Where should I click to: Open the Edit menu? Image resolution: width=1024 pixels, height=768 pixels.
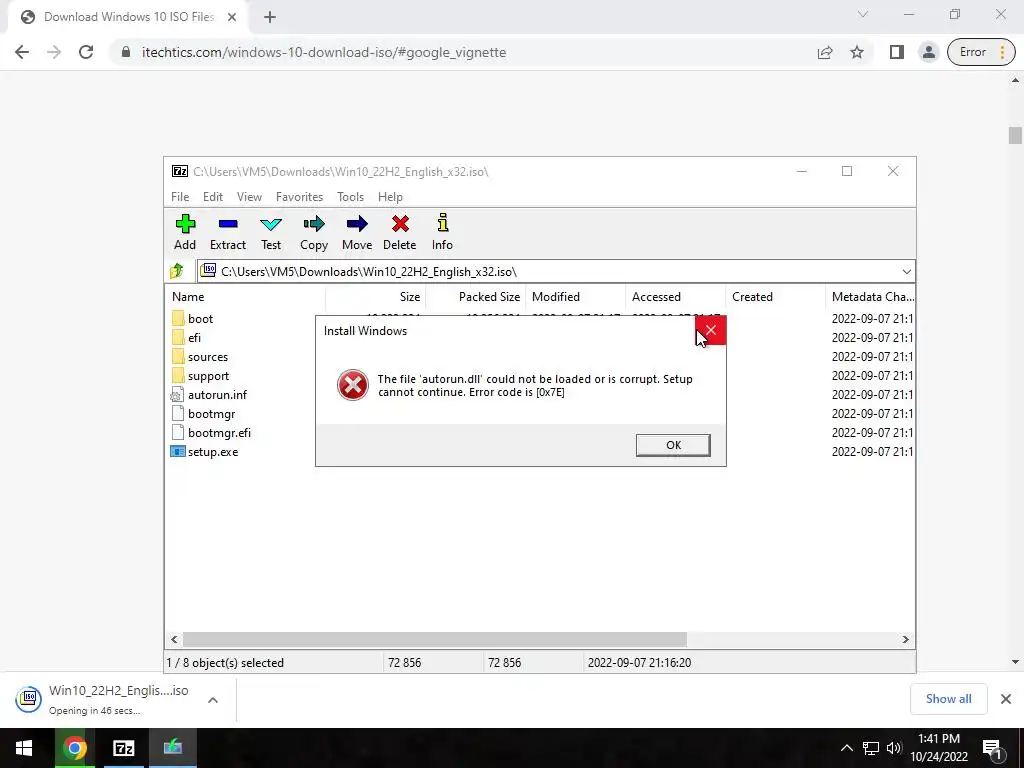point(212,197)
